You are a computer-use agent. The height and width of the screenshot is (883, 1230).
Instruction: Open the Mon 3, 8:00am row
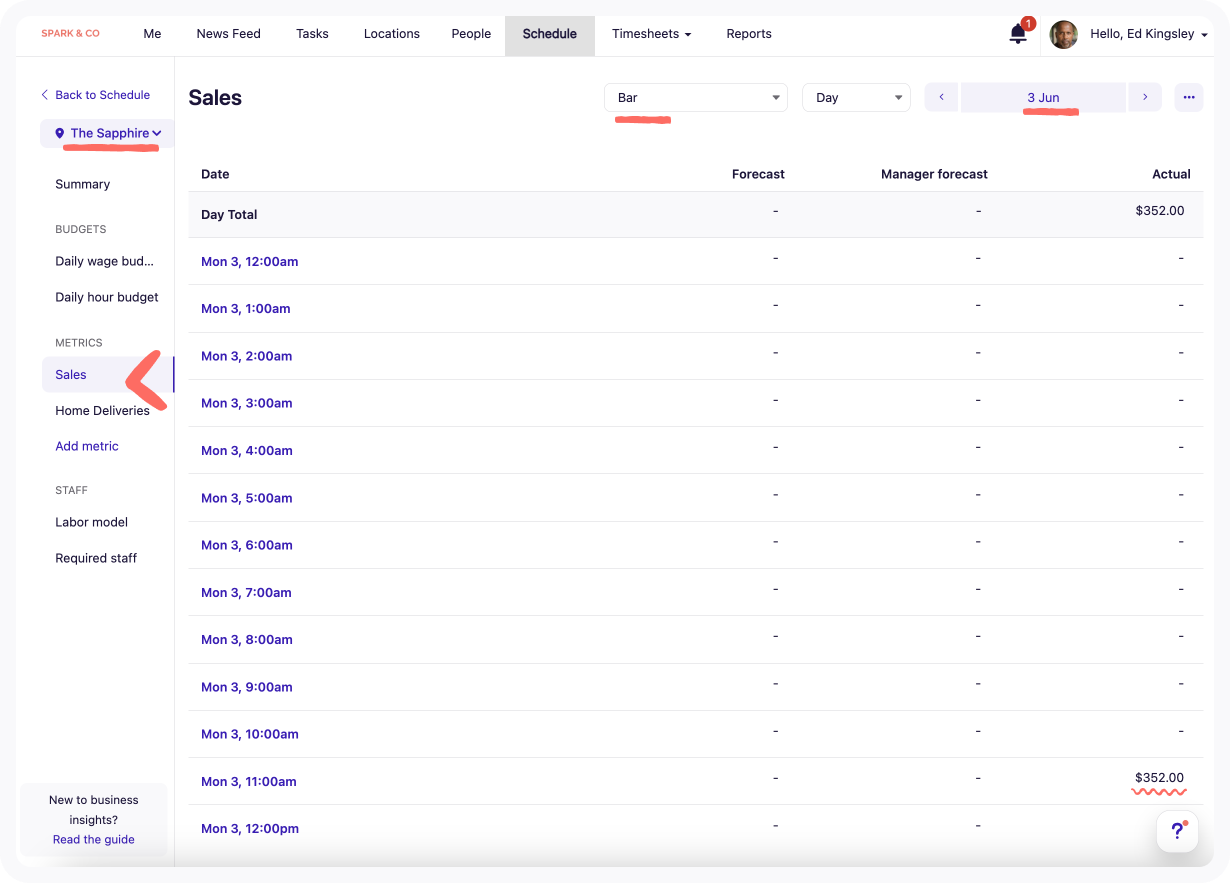[x=695, y=639]
